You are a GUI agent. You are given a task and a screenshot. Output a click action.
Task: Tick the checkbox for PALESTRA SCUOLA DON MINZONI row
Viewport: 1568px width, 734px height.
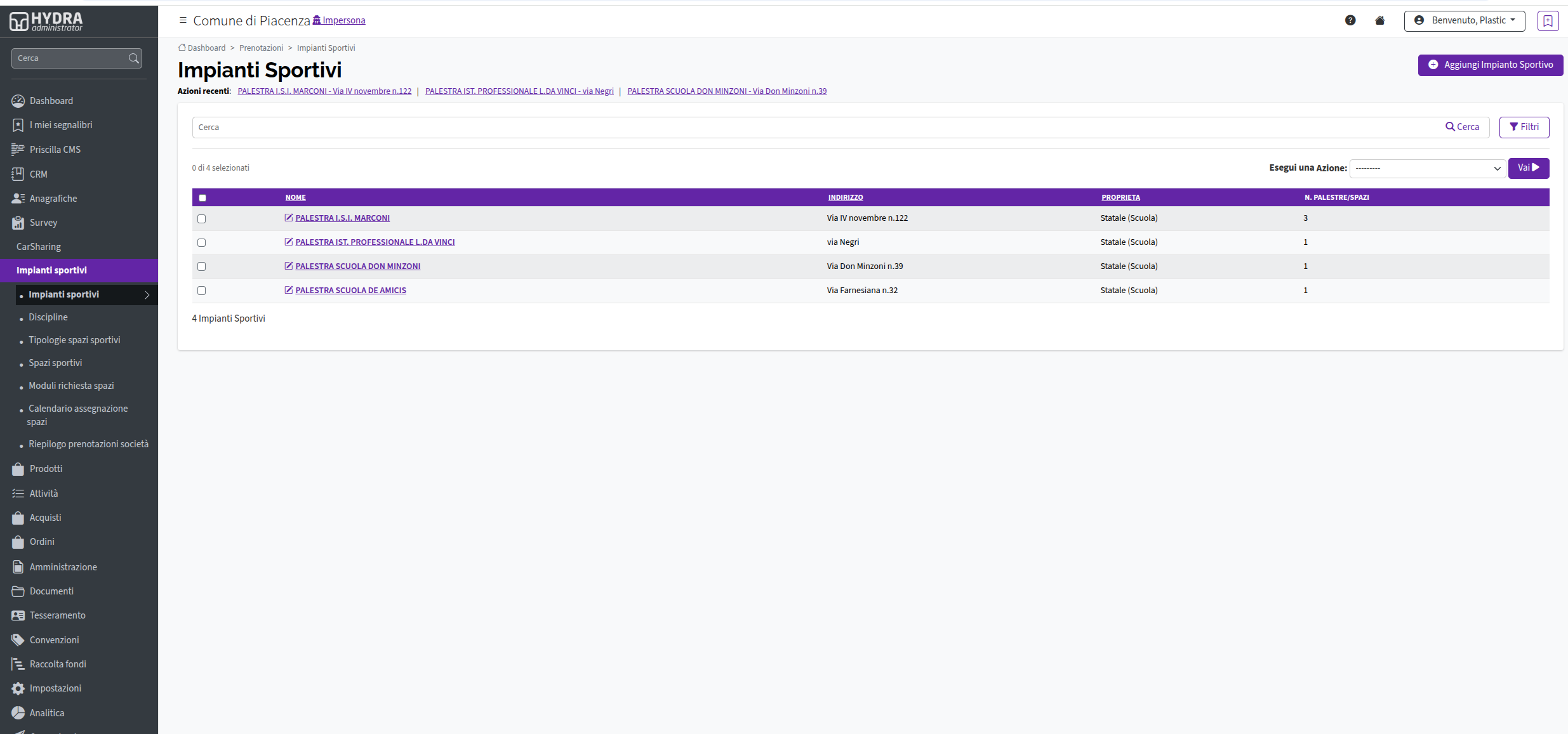(202, 266)
